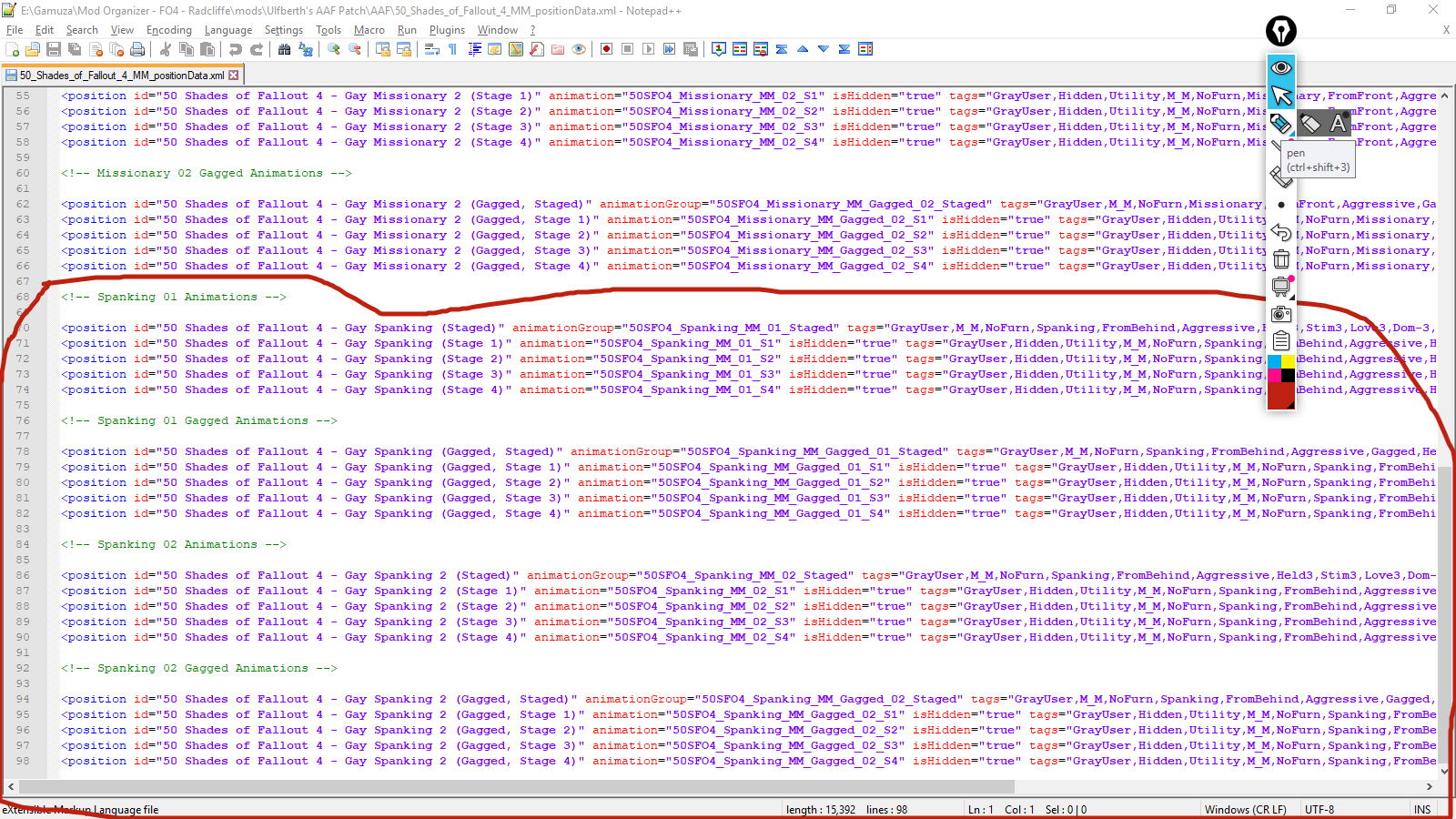This screenshot has height=819, width=1456.
Task: Open the Language menu
Action: 228,30
